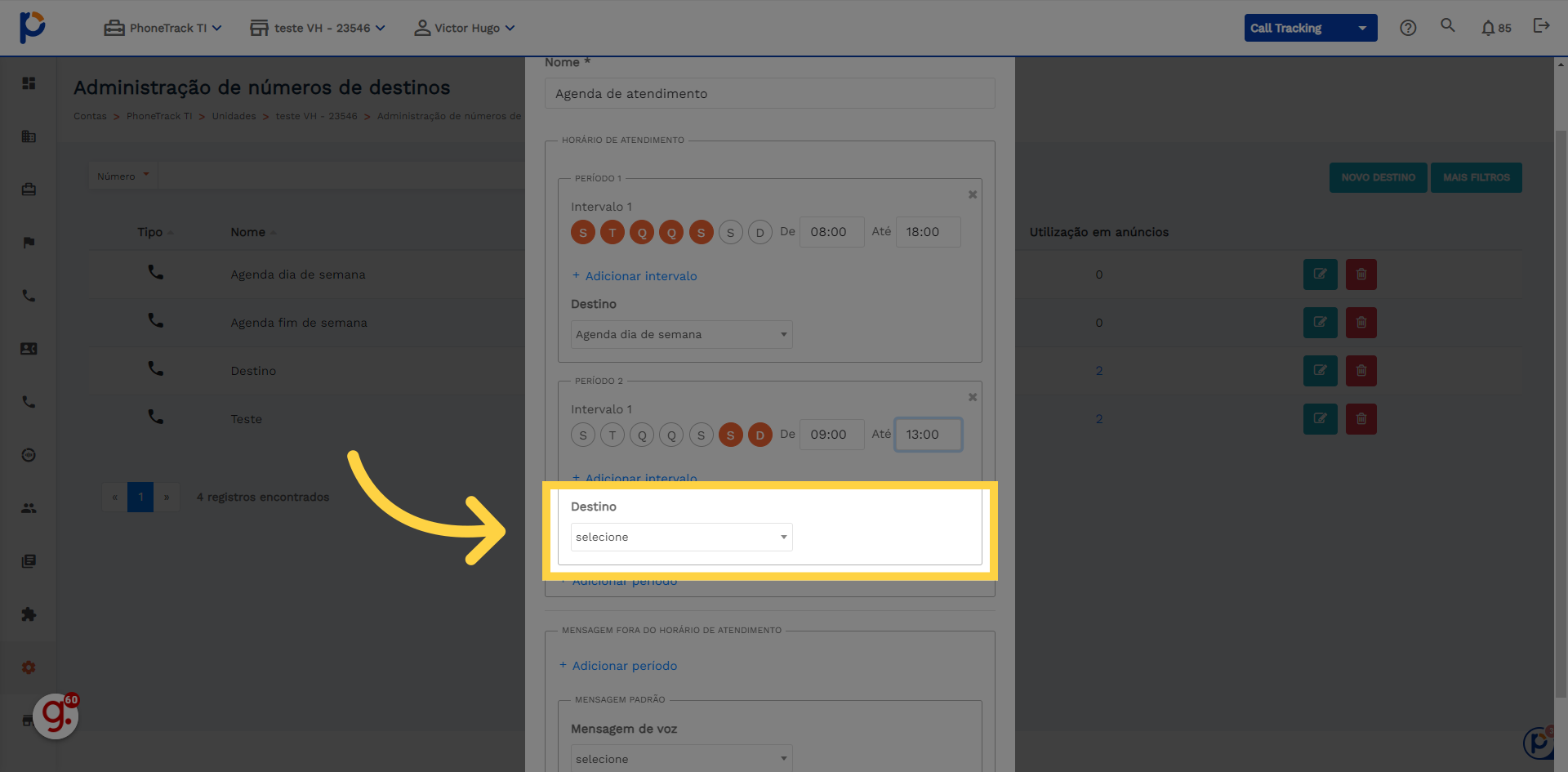Toggle the T day in Período 2

(x=612, y=435)
